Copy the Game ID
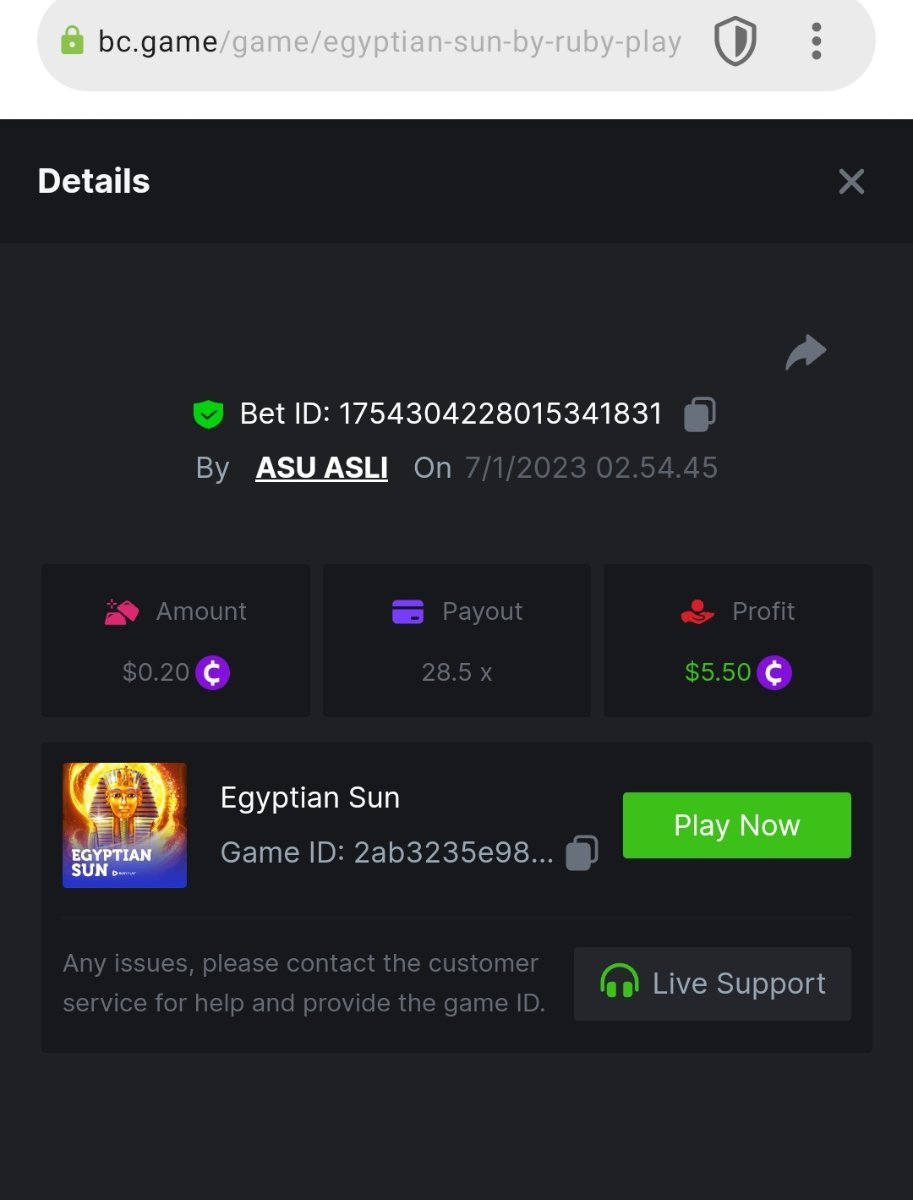Image resolution: width=913 pixels, height=1200 pixels. [x=582, y=853]
